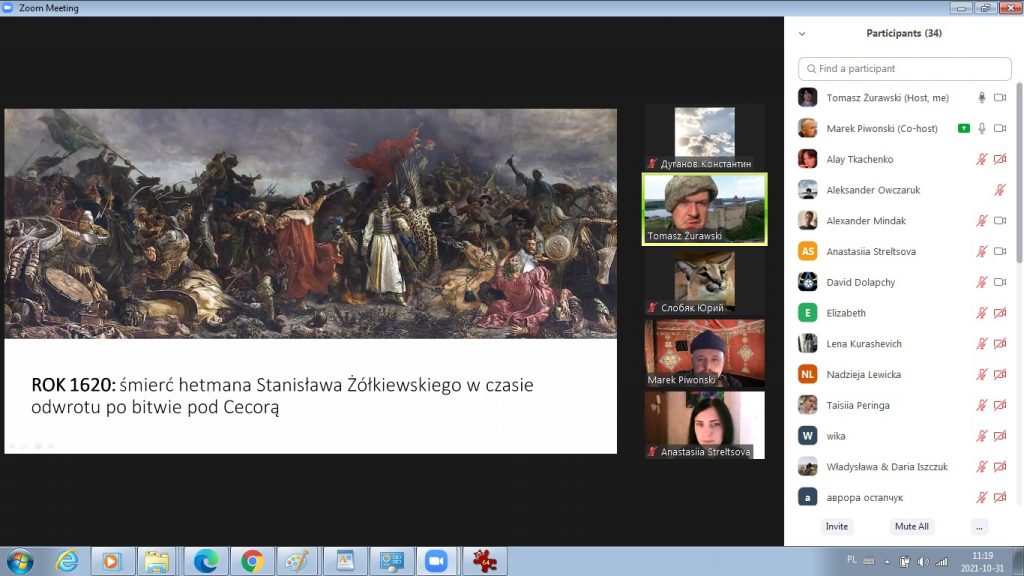Click David Dolapchy's muted microphone icon
The height and width of the screenshot is (576, 1024).
(x=981, y=283)
